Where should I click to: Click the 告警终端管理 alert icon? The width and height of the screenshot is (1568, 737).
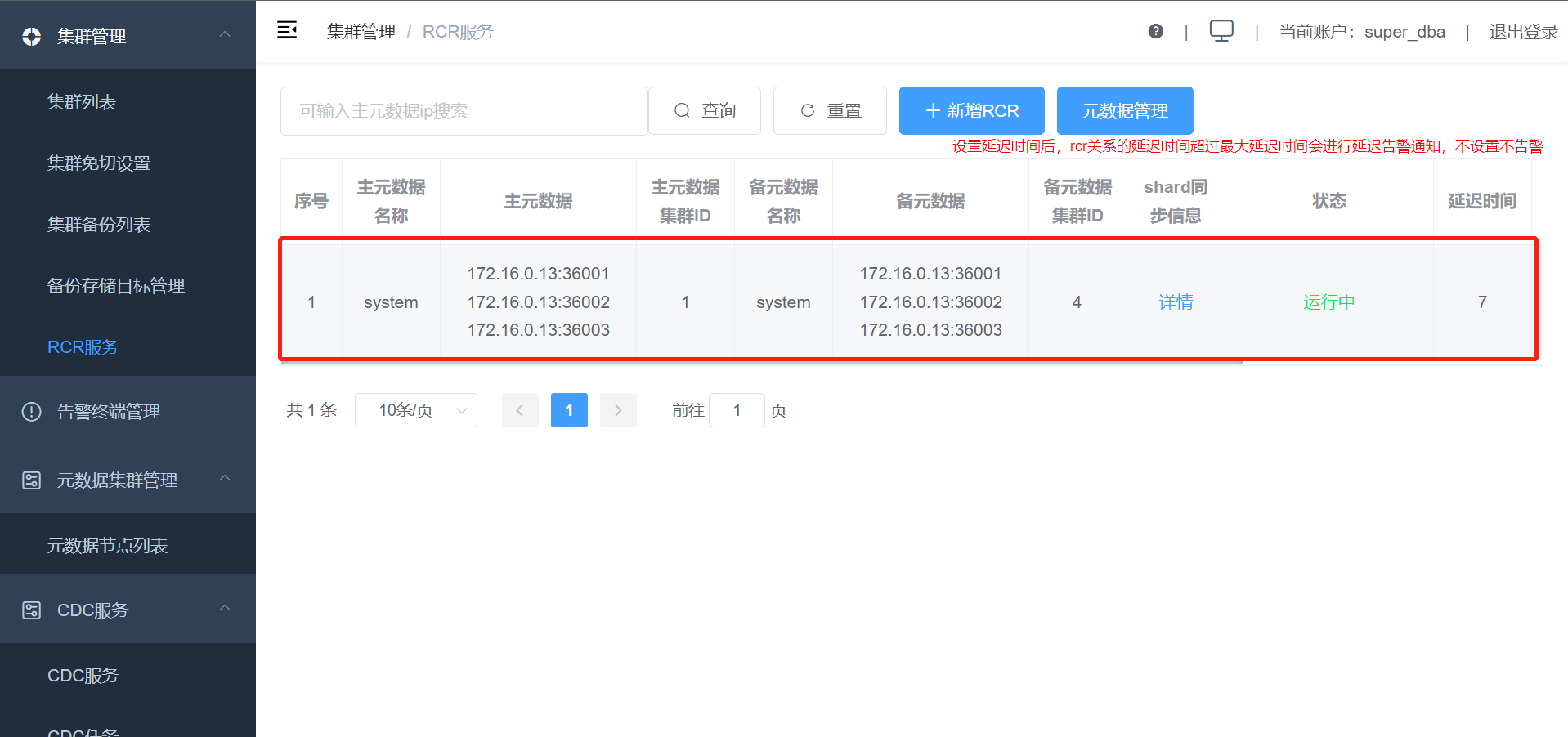click(31, 411)
